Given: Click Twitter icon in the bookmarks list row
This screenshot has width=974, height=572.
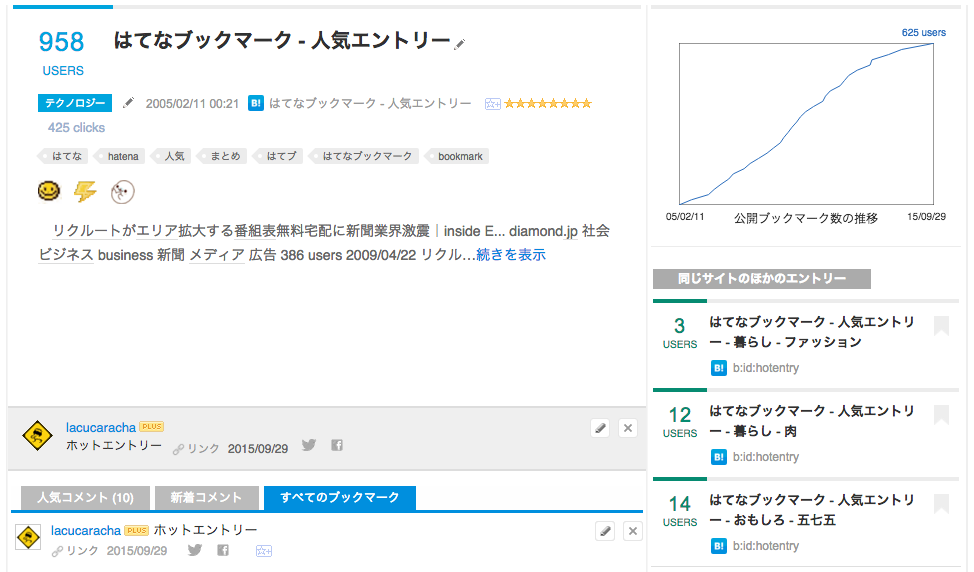Looking at the screenshot, I should point(195,550).
